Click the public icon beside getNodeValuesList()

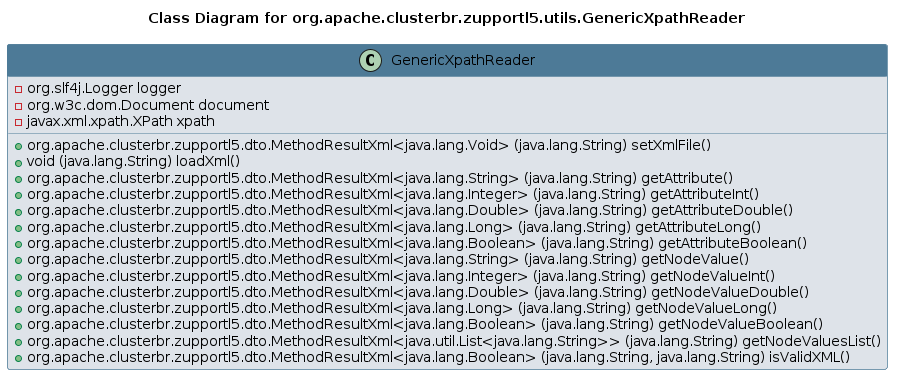[x=18, y=343]
